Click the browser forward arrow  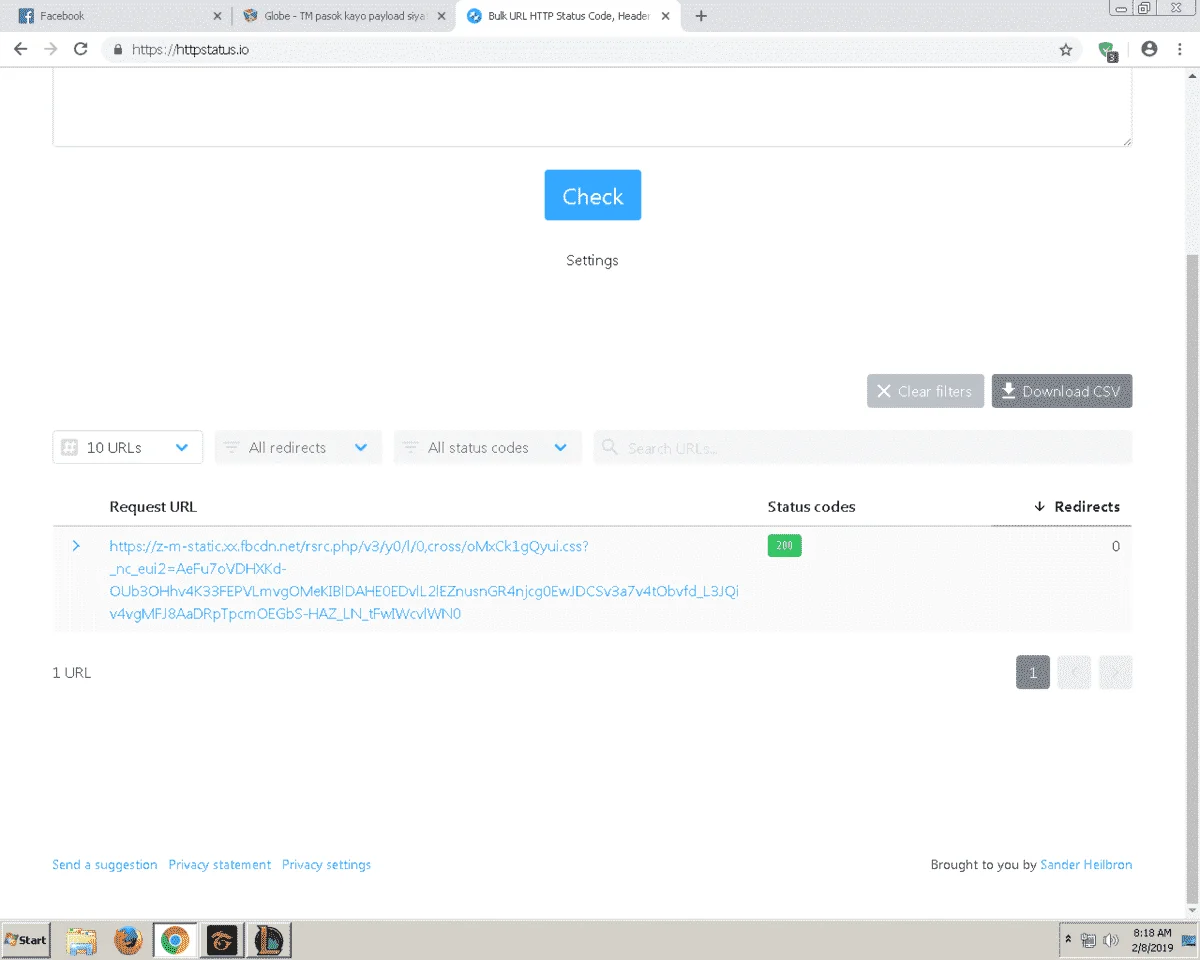click(x=51, y=49)
